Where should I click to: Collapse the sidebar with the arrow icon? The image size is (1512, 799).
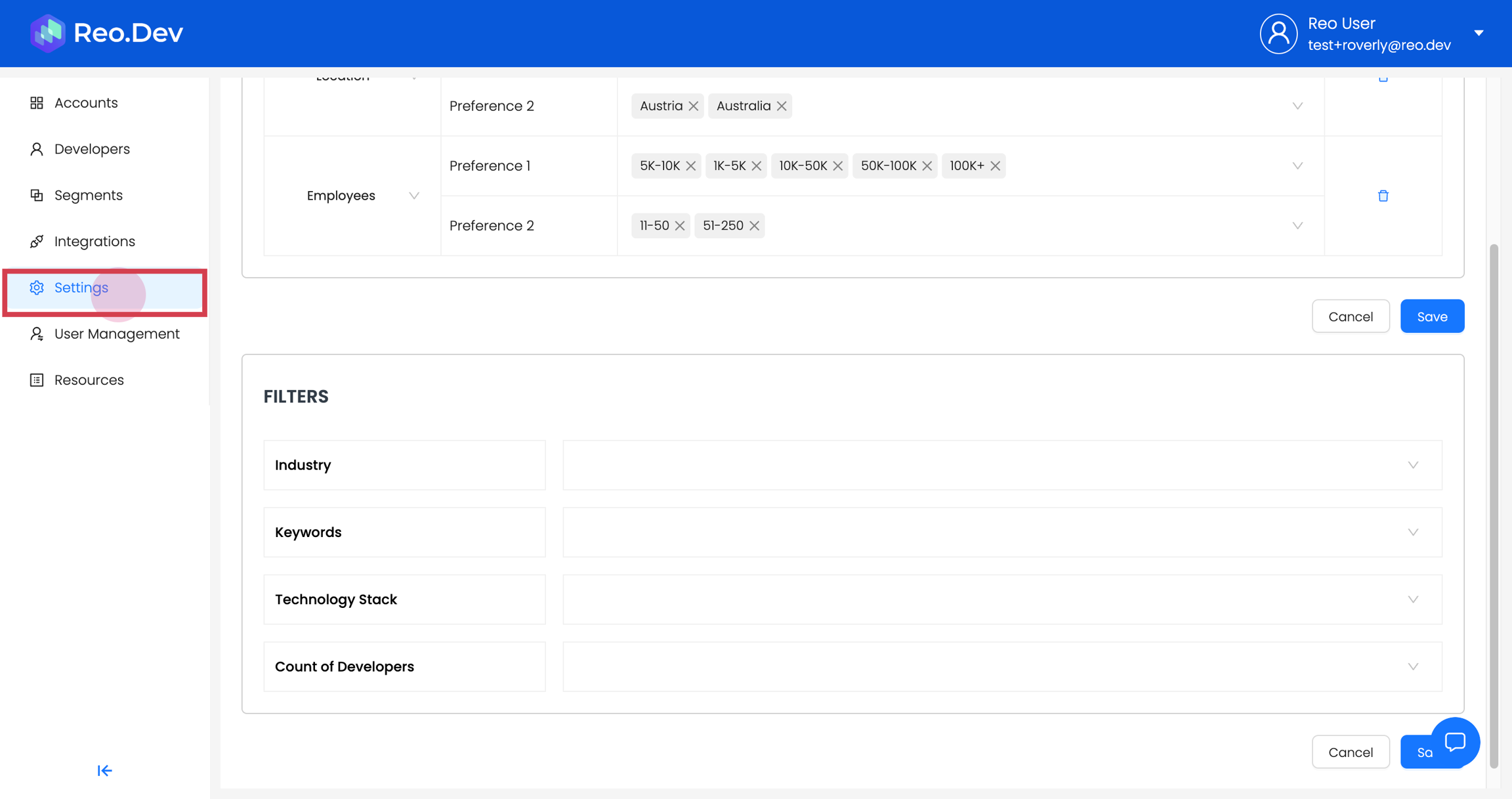(104, 770)
